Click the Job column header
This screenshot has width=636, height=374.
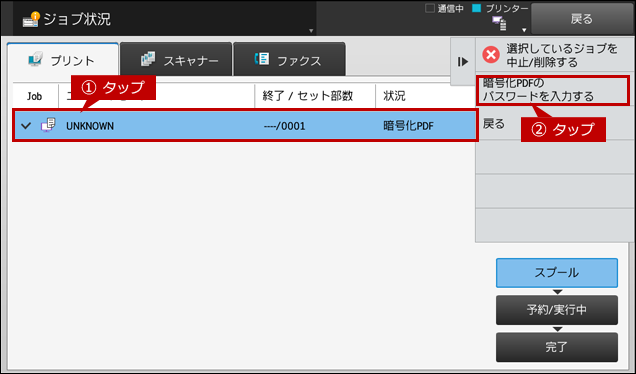[34, 96]
